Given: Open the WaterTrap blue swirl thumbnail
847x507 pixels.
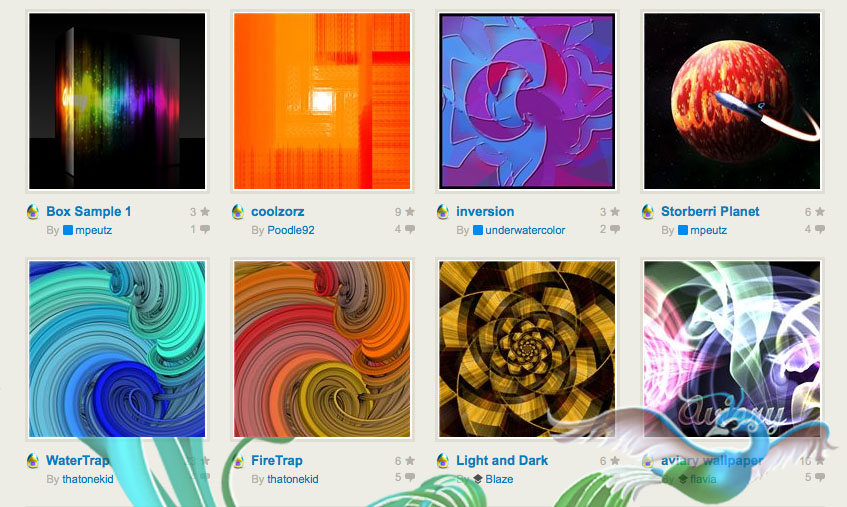Looking at the screenshot, I should click(x=117, y=349).
